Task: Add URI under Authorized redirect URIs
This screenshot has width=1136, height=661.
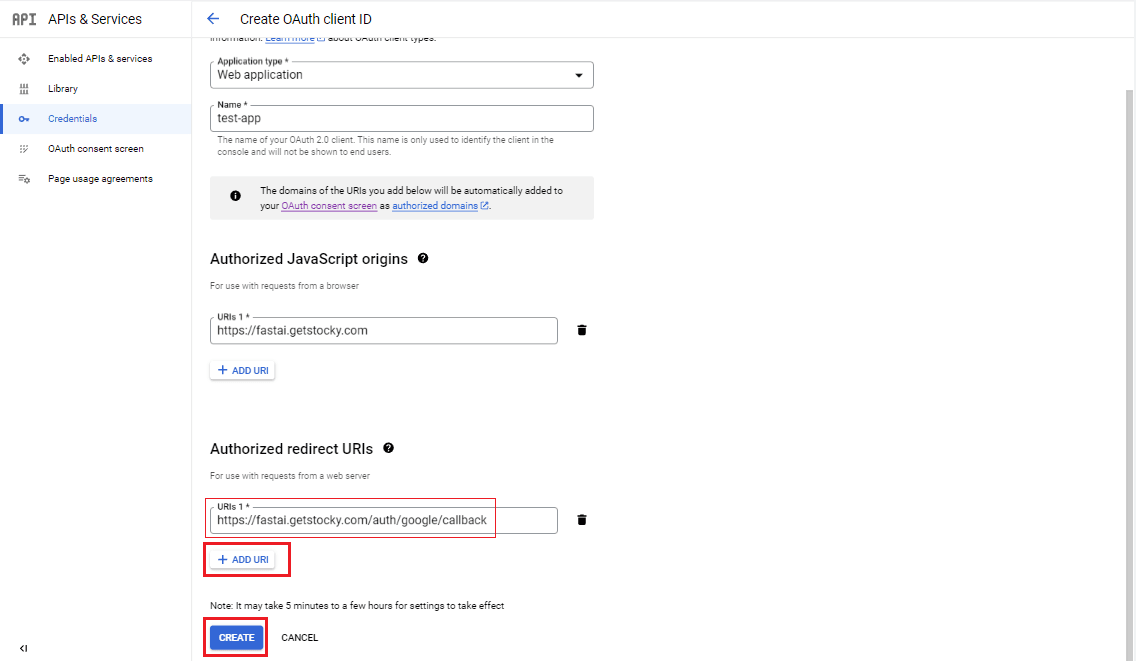Action: [x=242, y=560]
